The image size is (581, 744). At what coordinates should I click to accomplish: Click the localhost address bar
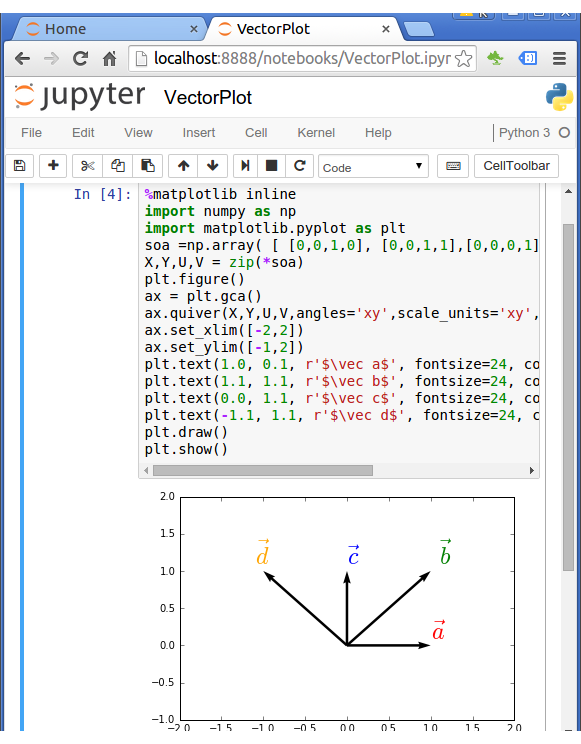tap(302, 58)
